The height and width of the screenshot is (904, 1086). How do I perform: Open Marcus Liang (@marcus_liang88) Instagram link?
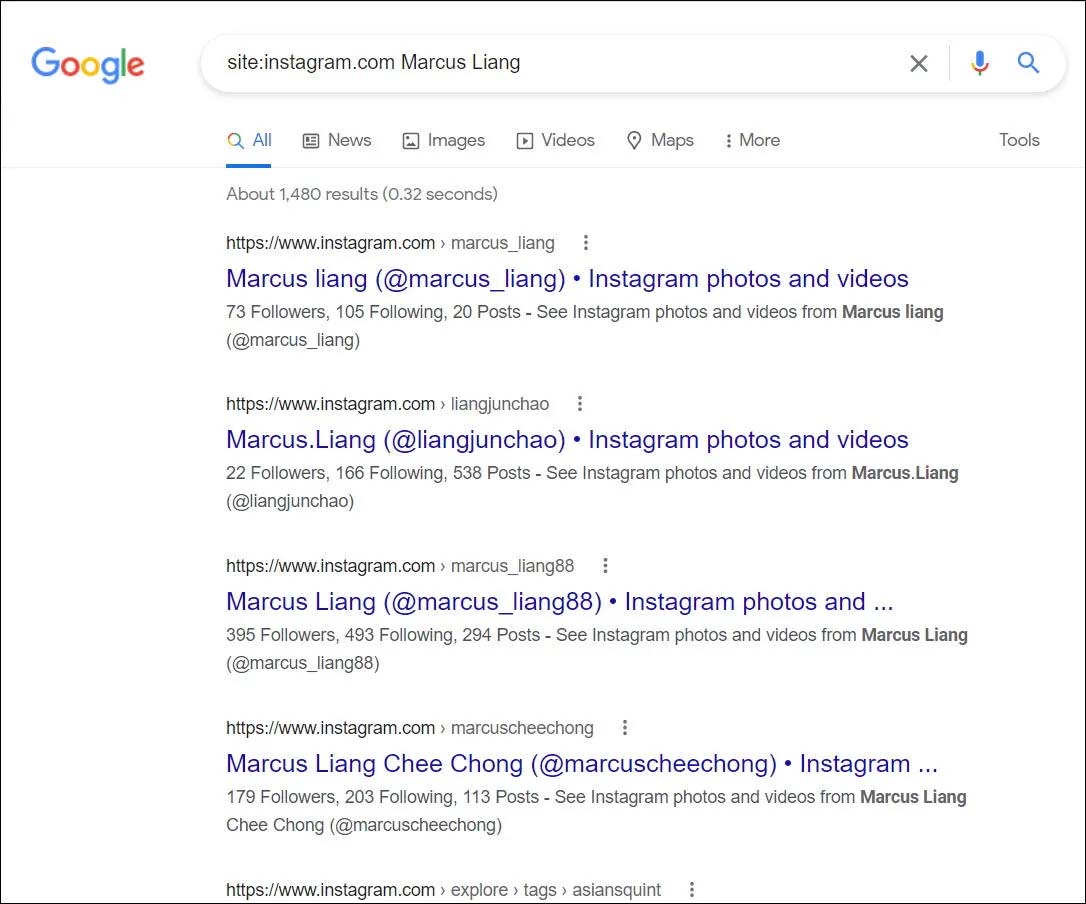[x=560, y=602]
